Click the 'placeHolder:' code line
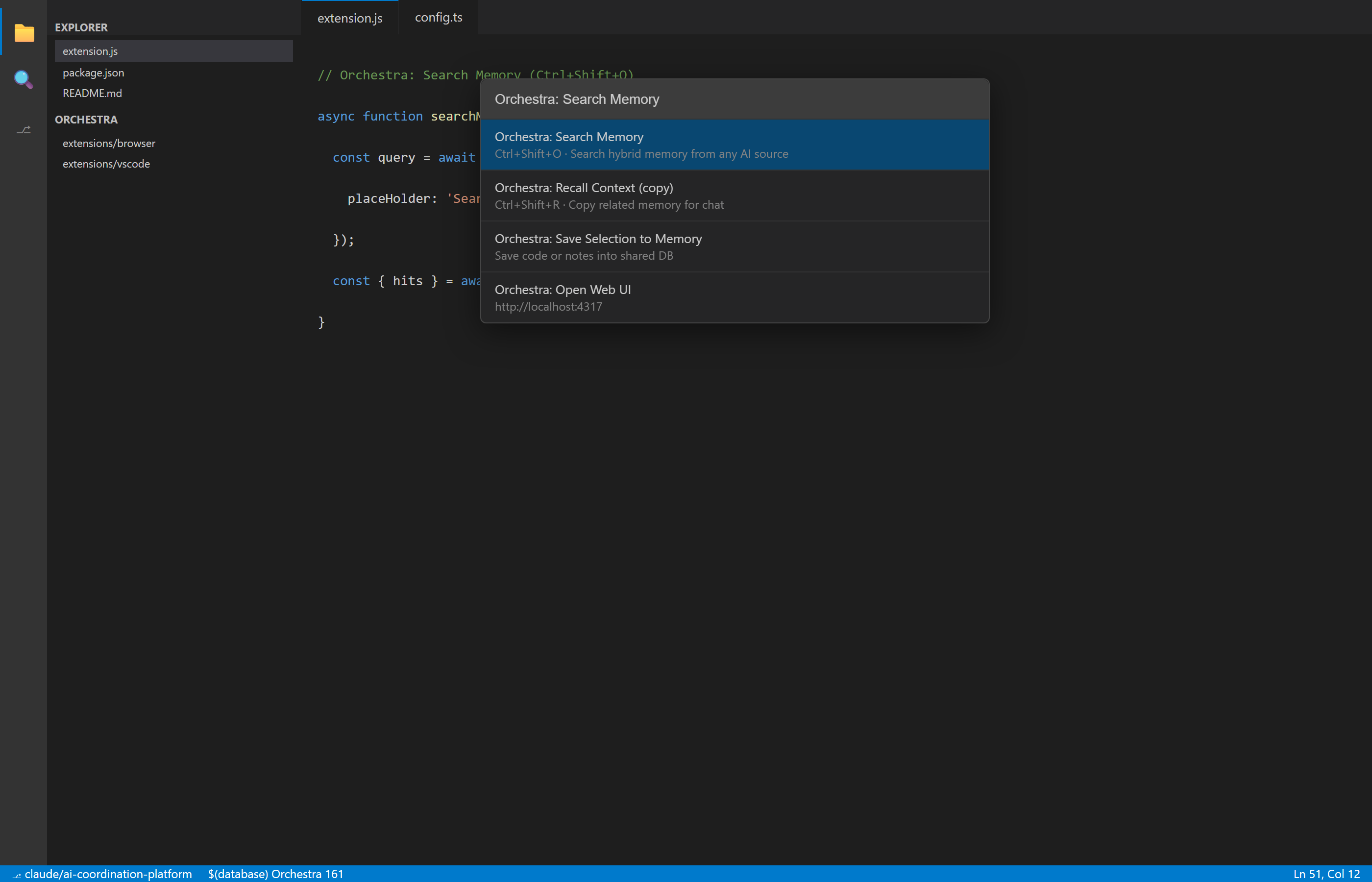Viewport: 1372px width, 882px height. click(x=414, y=199)
